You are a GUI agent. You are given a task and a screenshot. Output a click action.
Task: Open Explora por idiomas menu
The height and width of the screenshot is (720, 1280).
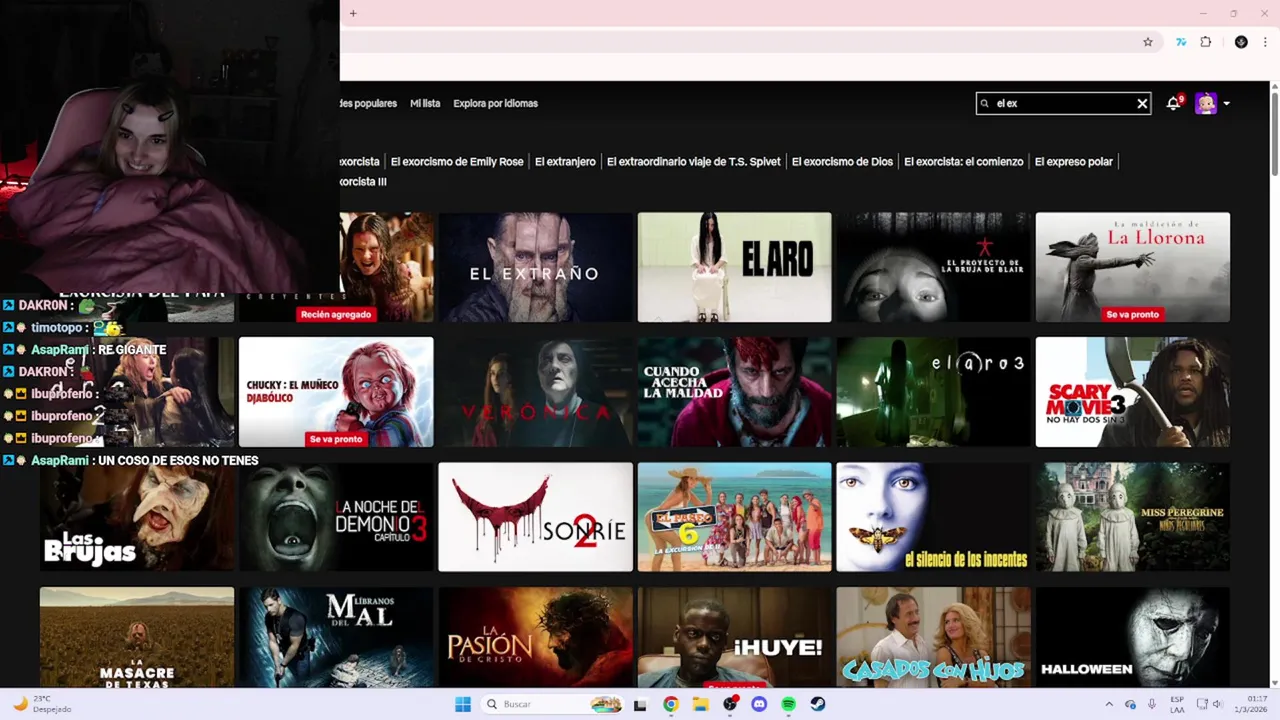pos(495,103)
